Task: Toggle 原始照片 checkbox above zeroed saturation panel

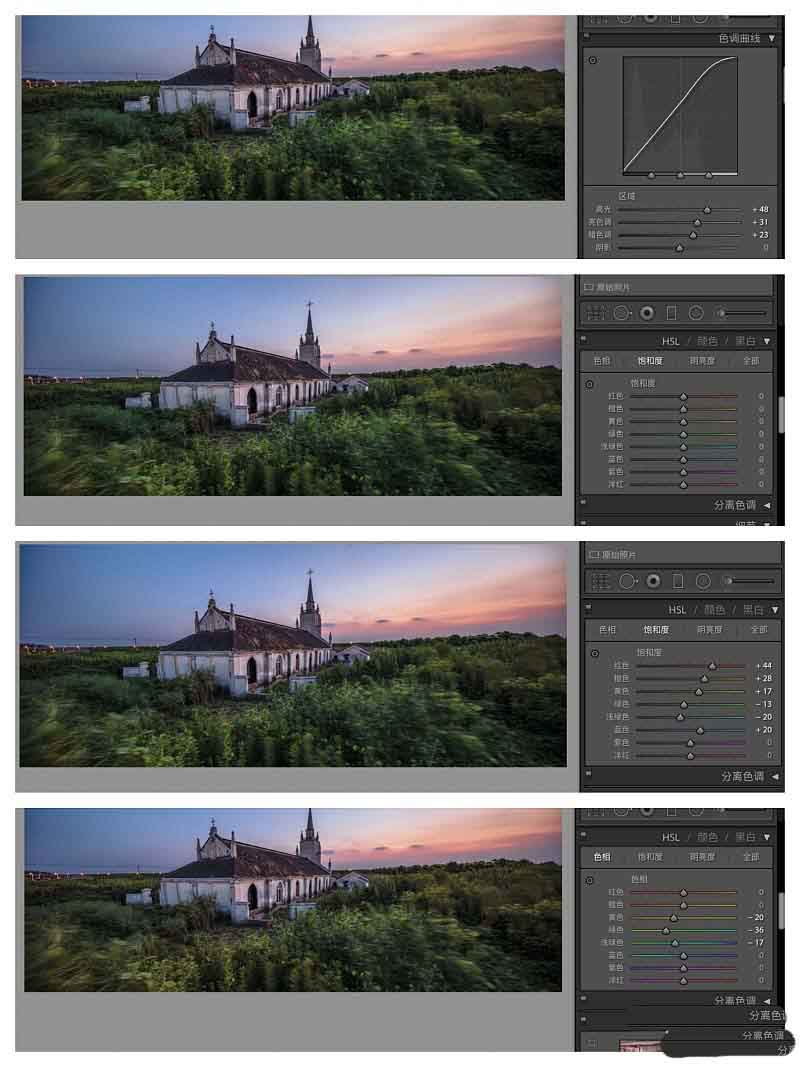Action: [x=591, y=286]
